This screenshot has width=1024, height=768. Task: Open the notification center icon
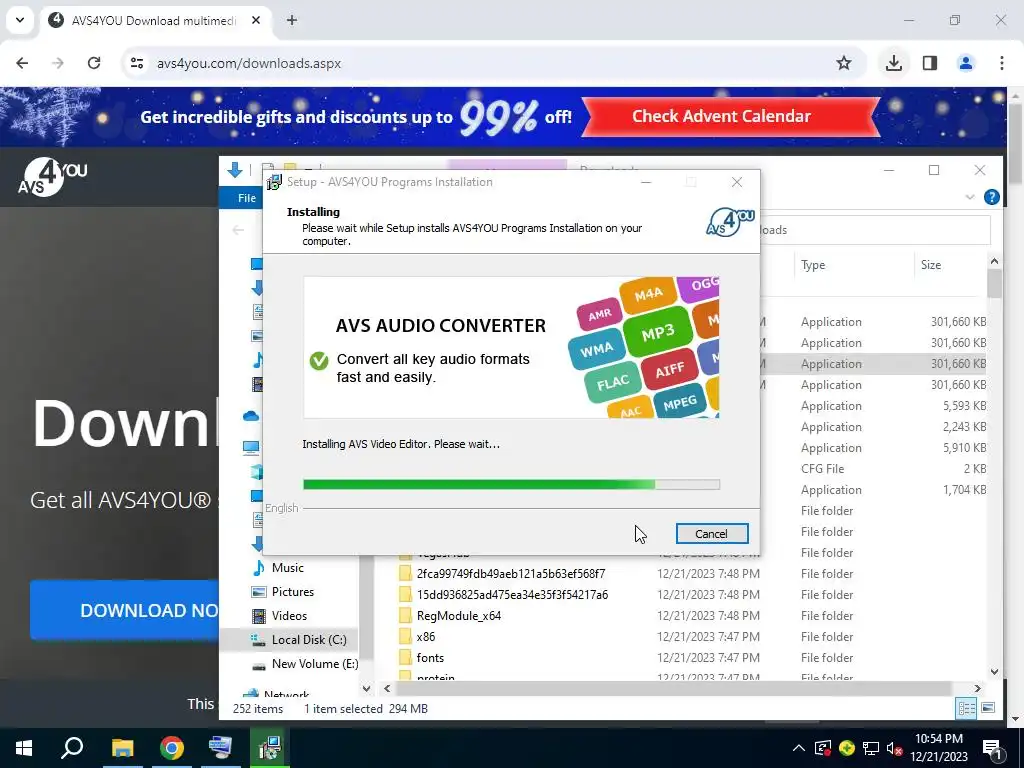[x=991, y=748]
